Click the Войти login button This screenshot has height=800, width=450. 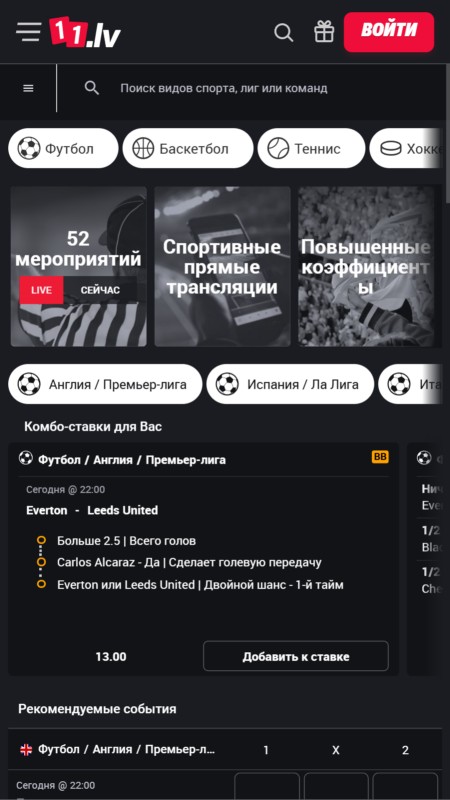coord(389,32)
